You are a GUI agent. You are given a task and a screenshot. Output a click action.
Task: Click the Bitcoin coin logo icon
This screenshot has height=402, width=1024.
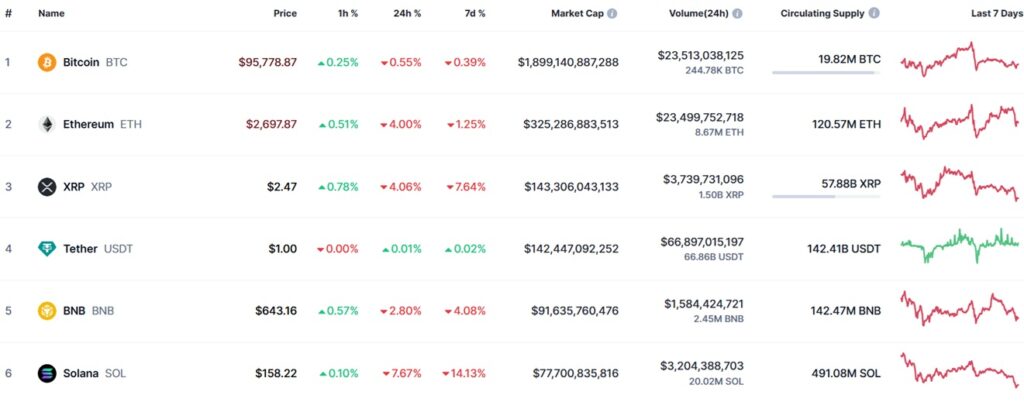pyautogui.click(x=46, y=62)
